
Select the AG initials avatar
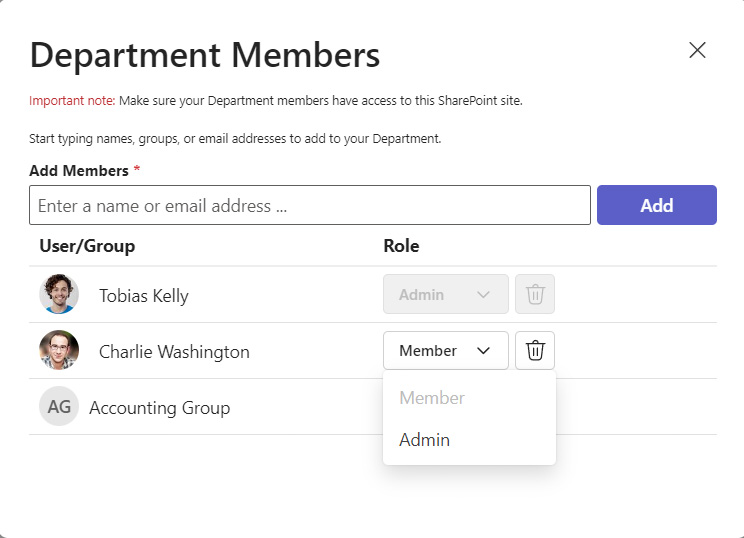click(x=59, y=406)
